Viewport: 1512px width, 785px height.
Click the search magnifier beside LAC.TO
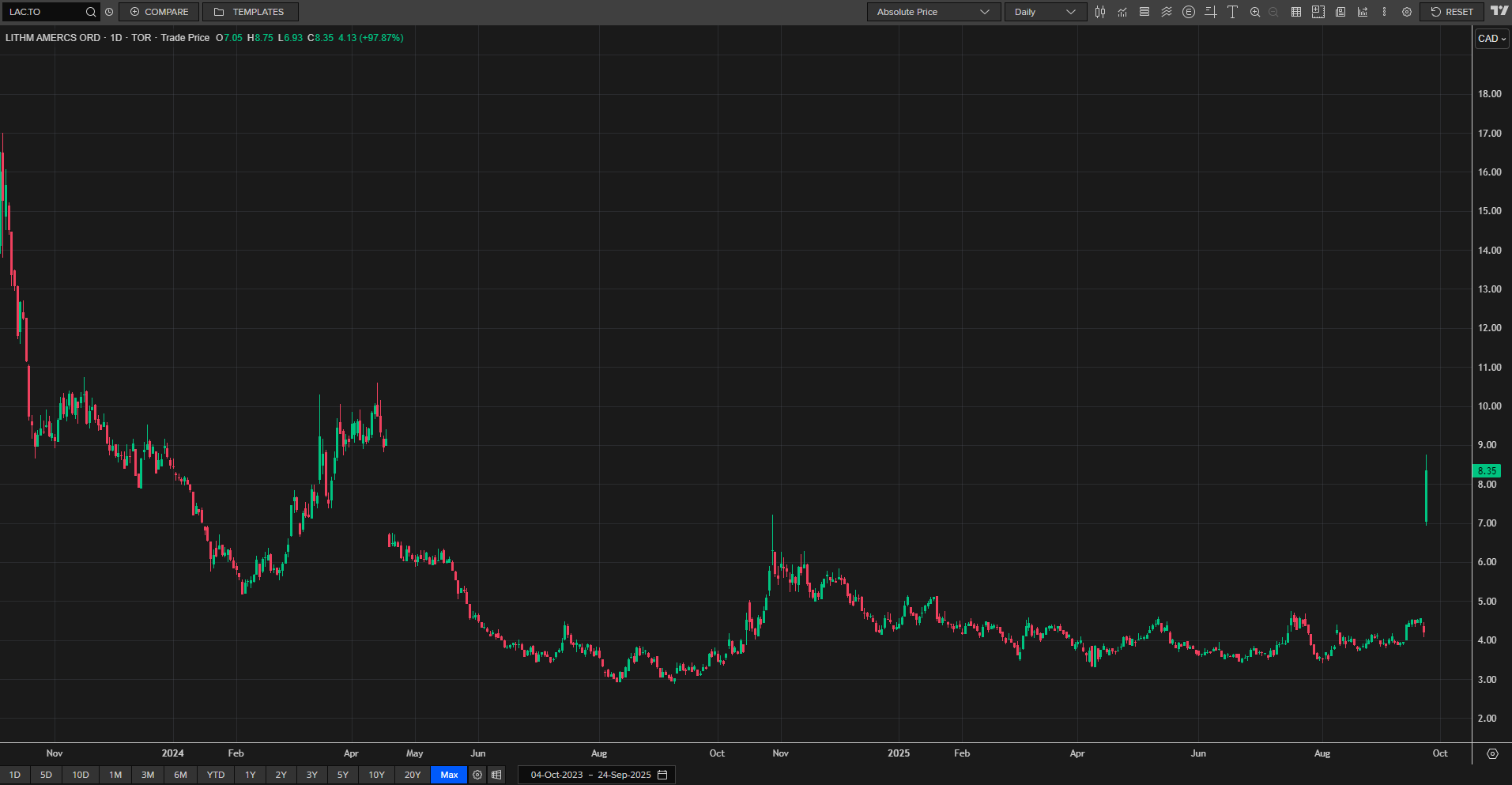[x=91, y=12]
